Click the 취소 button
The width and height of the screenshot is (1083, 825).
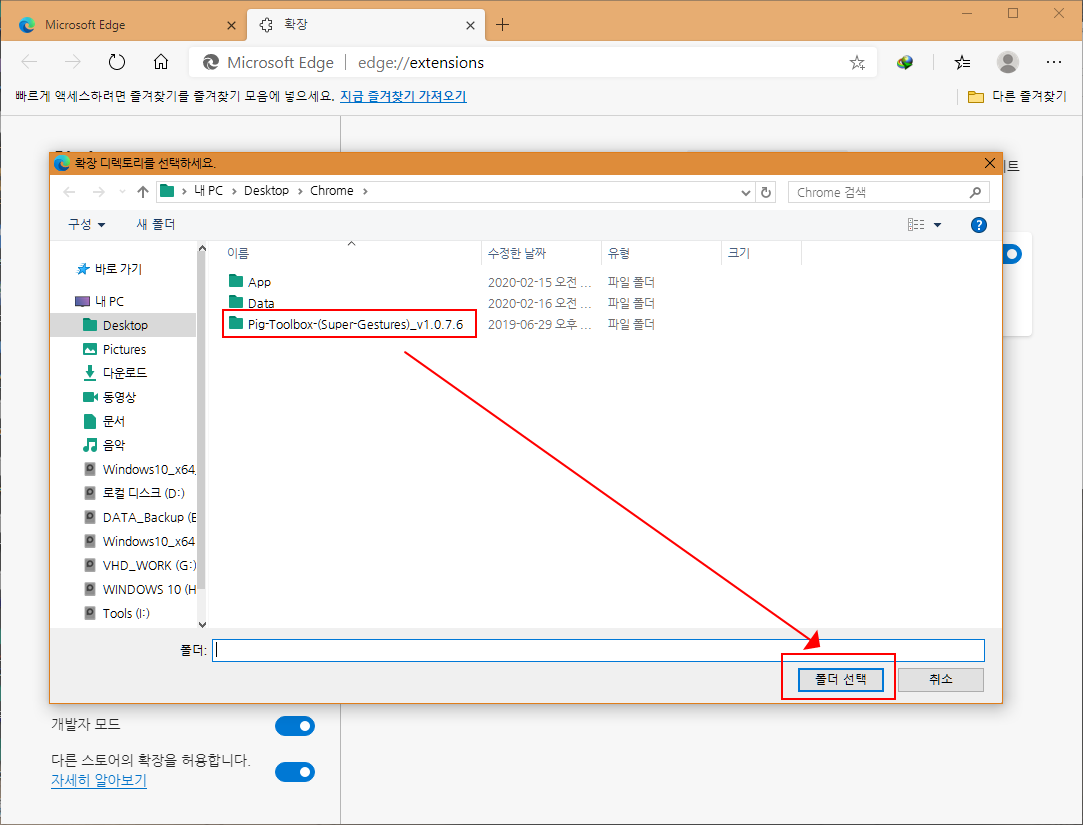pos(941,679)
